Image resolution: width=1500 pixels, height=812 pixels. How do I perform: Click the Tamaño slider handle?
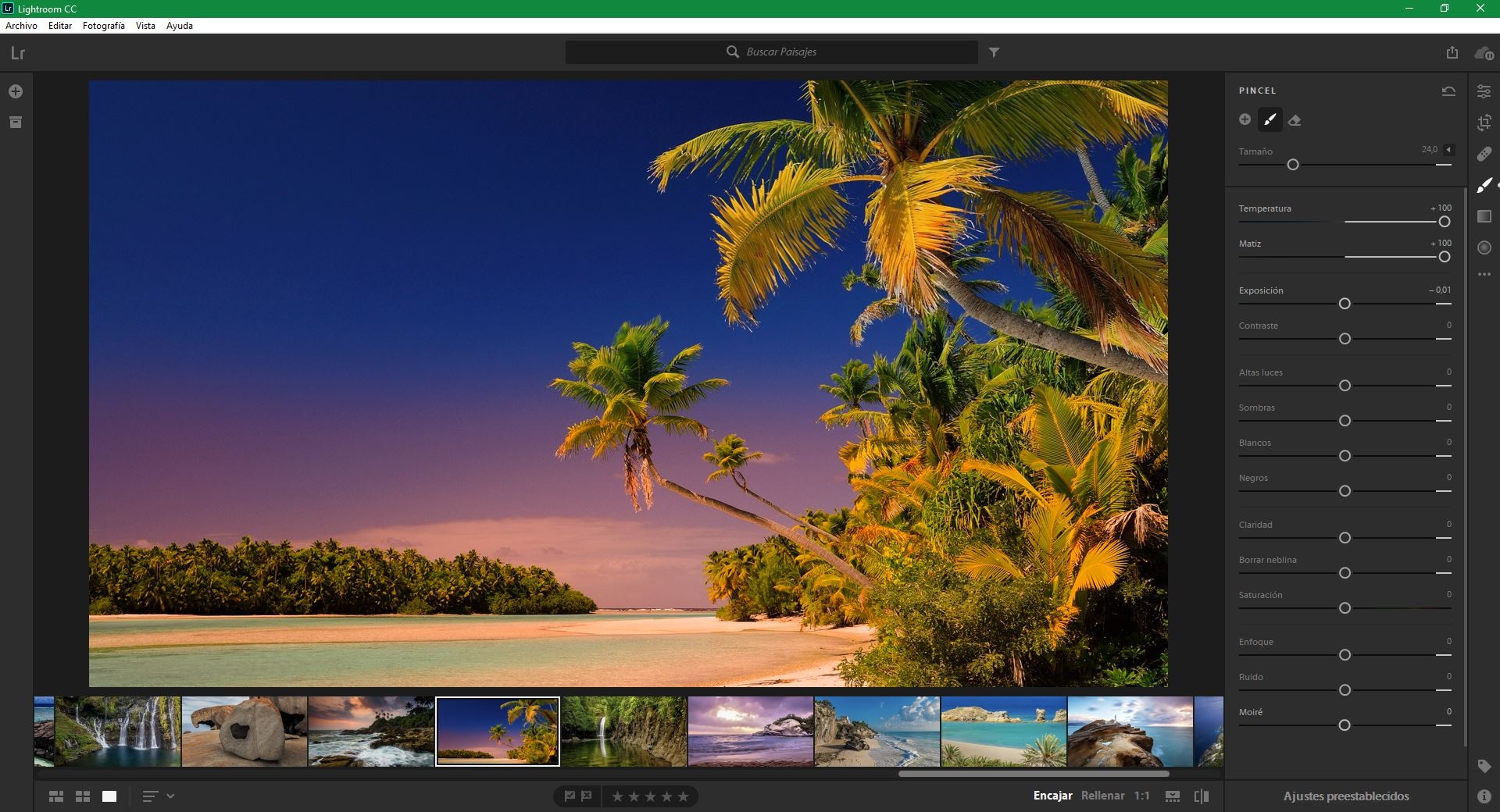point(1293,165)
